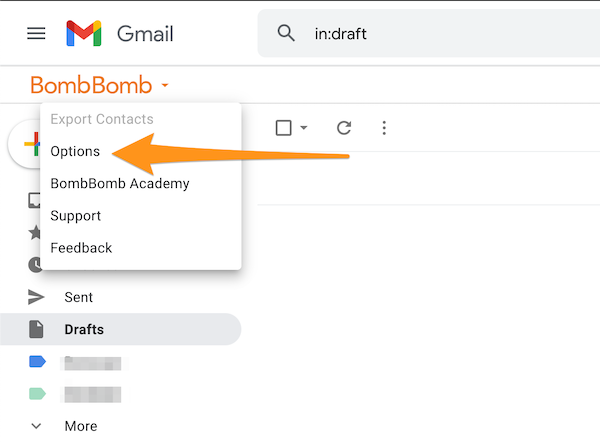
Task: Click the Sent paper-plane icon
Action: point(36,297)
